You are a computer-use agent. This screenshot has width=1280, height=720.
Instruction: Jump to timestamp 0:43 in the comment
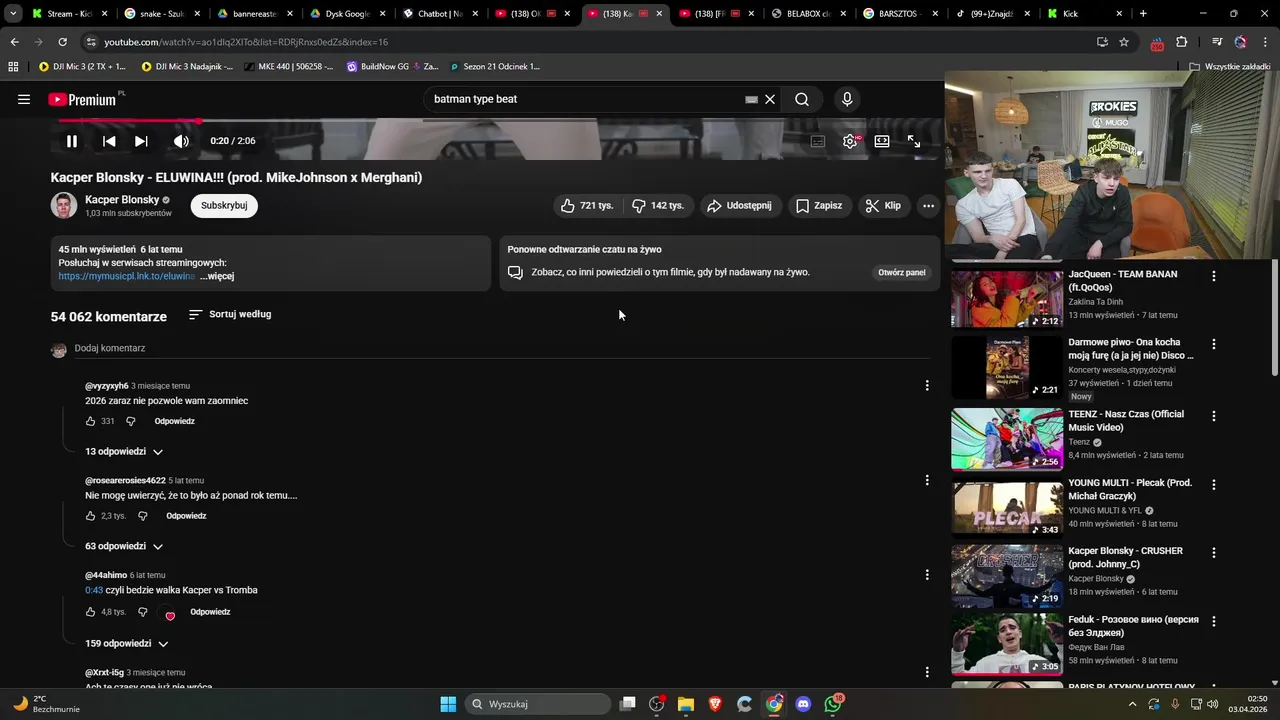click(94, 590)
